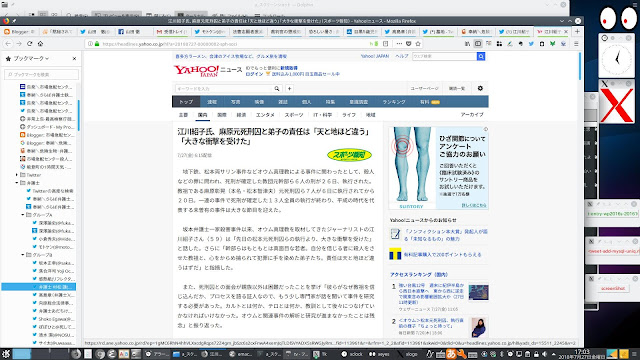
Task: Open ranking item 2 person thumbnail
Action: point(478,327)
